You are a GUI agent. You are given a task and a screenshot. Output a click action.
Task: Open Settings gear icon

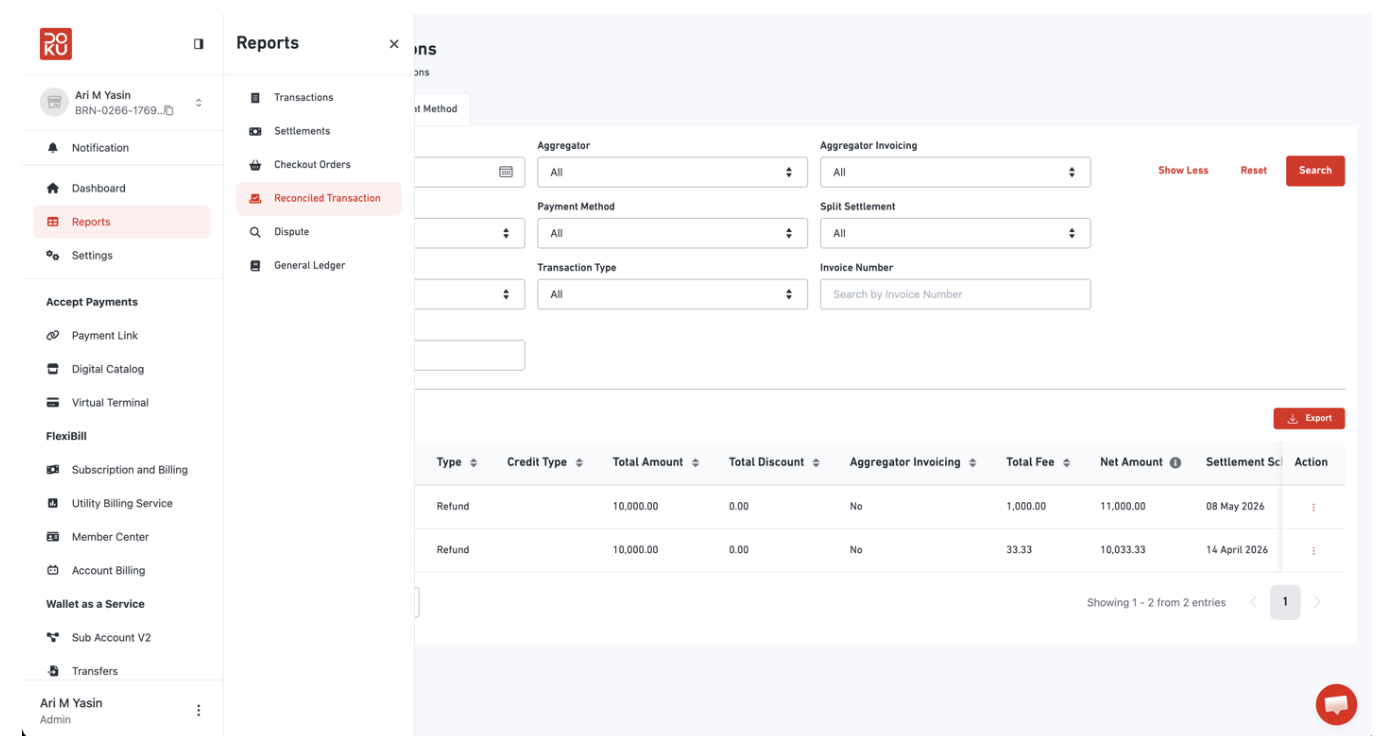pyautogui.click(x=53, y=256)
